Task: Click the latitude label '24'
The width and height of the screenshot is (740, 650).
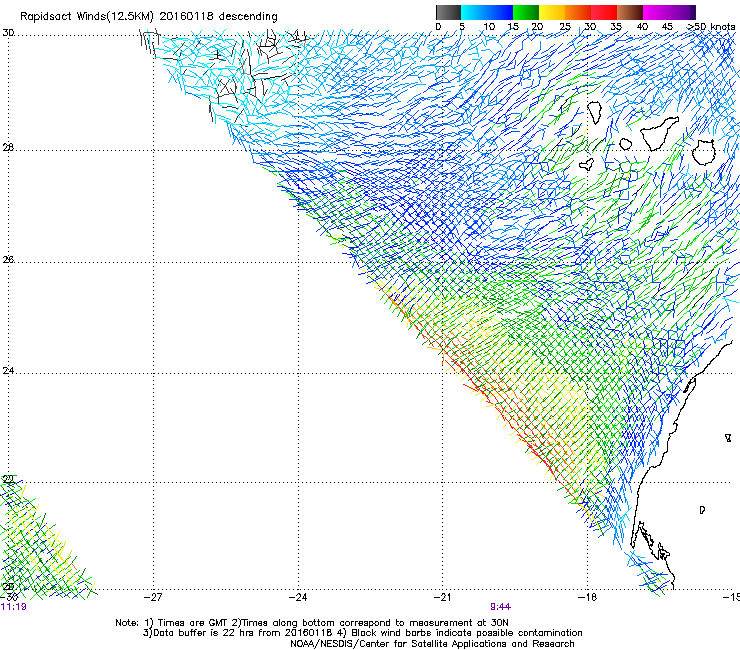Action: [8, 371]
